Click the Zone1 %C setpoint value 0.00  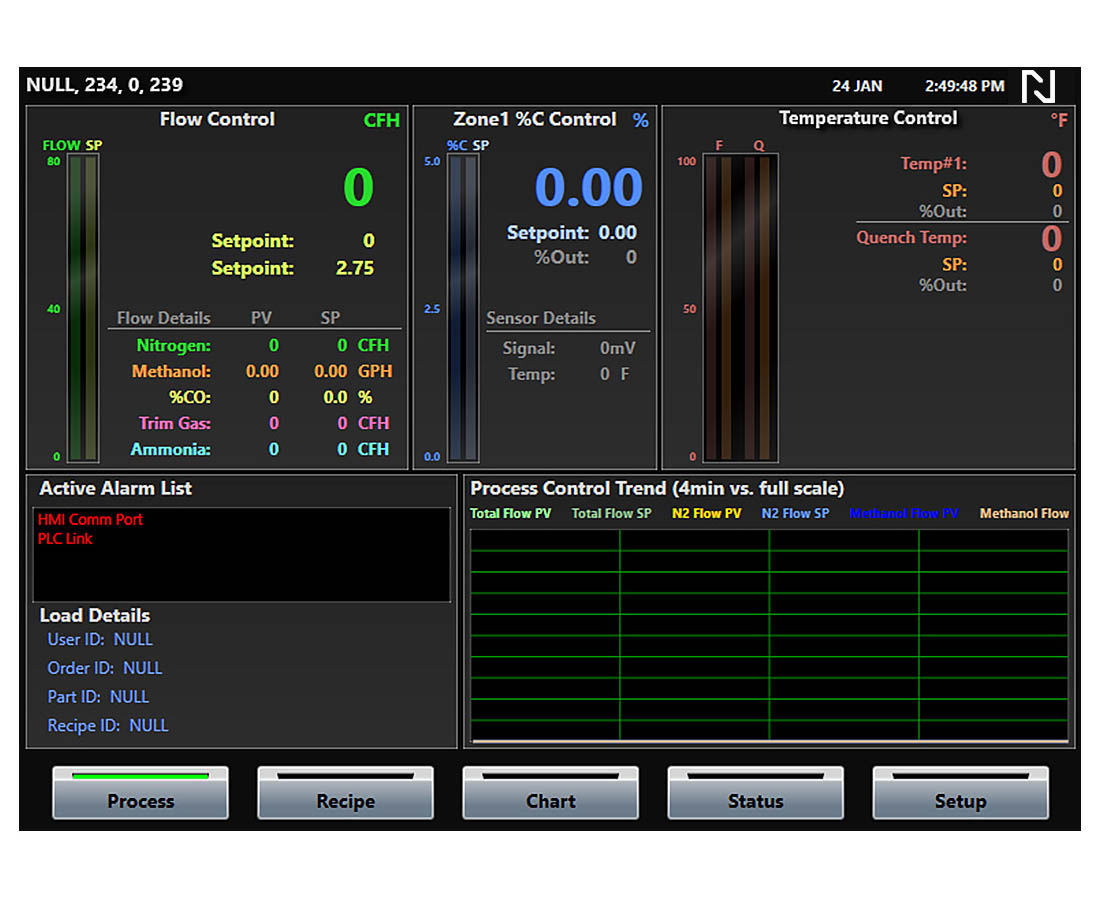[617, 233]
